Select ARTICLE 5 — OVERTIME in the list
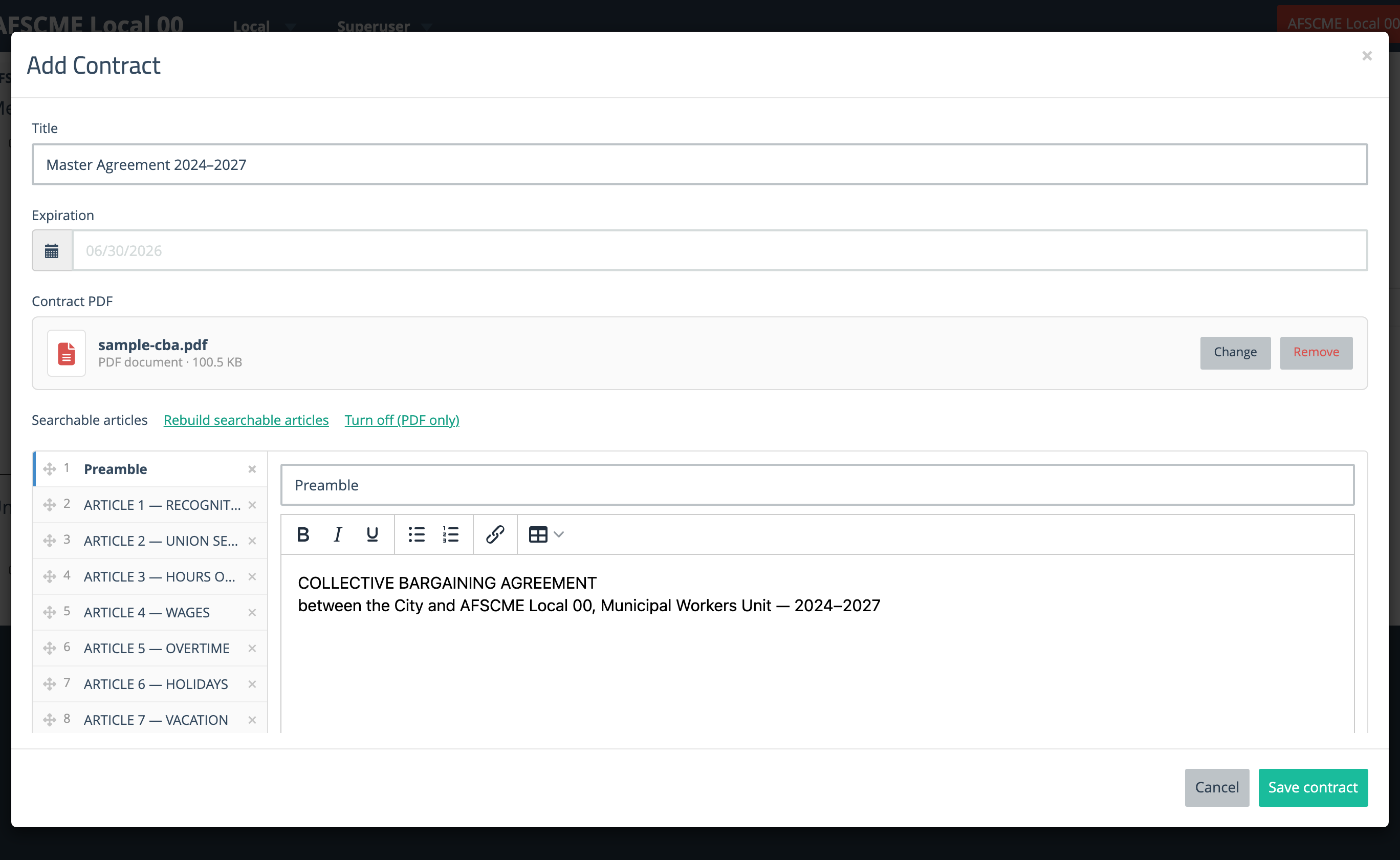Screen dimensions: 1400x860 tap(150, 649)
